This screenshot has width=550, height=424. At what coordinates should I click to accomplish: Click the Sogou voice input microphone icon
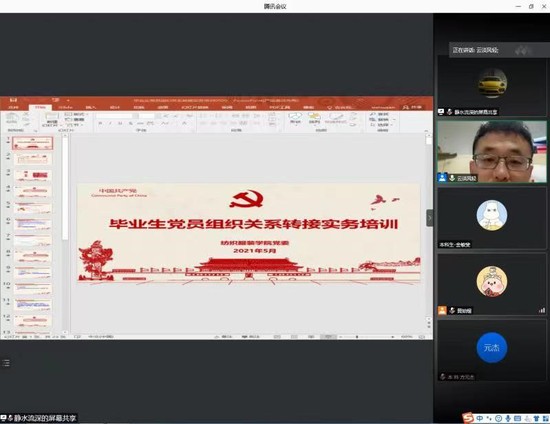[508, 418]
